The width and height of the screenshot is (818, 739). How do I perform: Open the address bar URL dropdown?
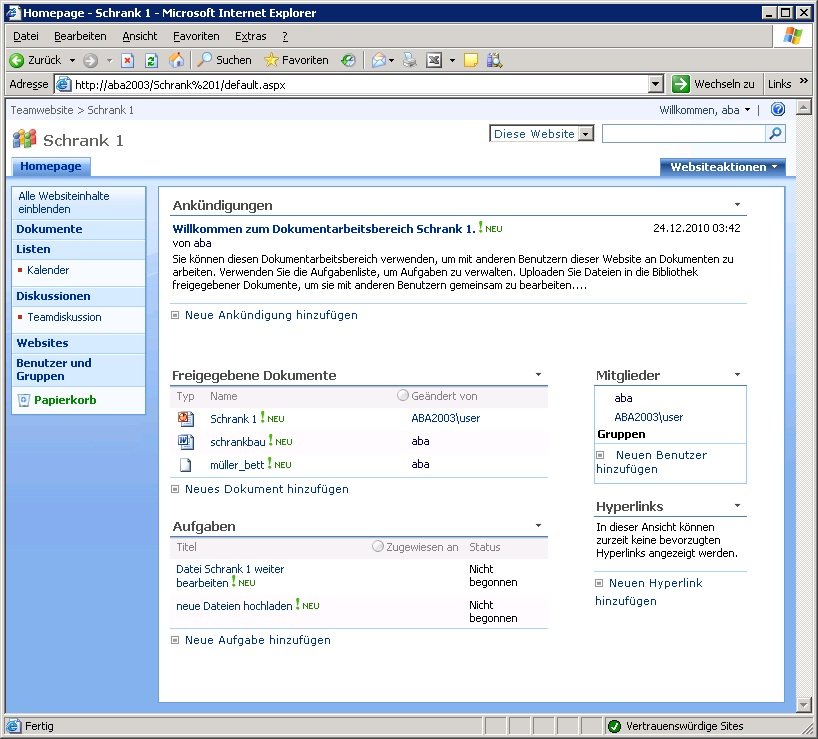tap(656, 85)
